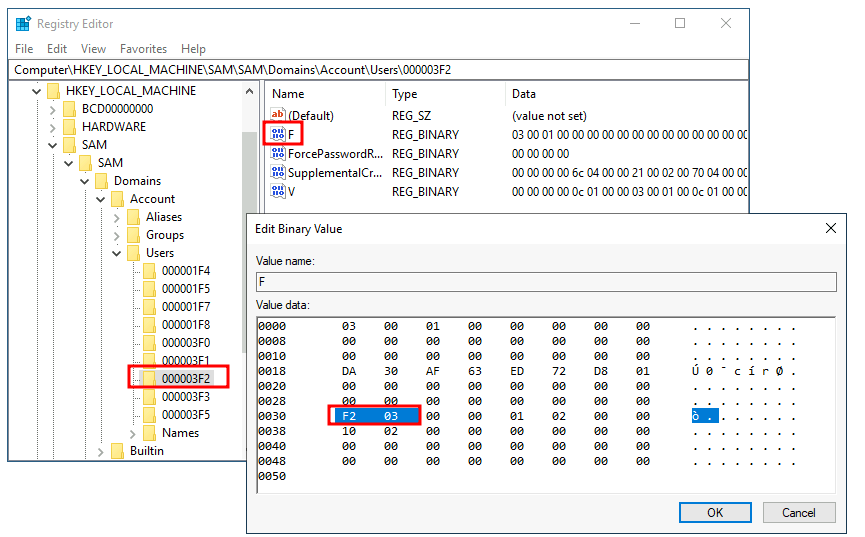Open the Edit menu

pyautogui.click(x=57, y=49)
